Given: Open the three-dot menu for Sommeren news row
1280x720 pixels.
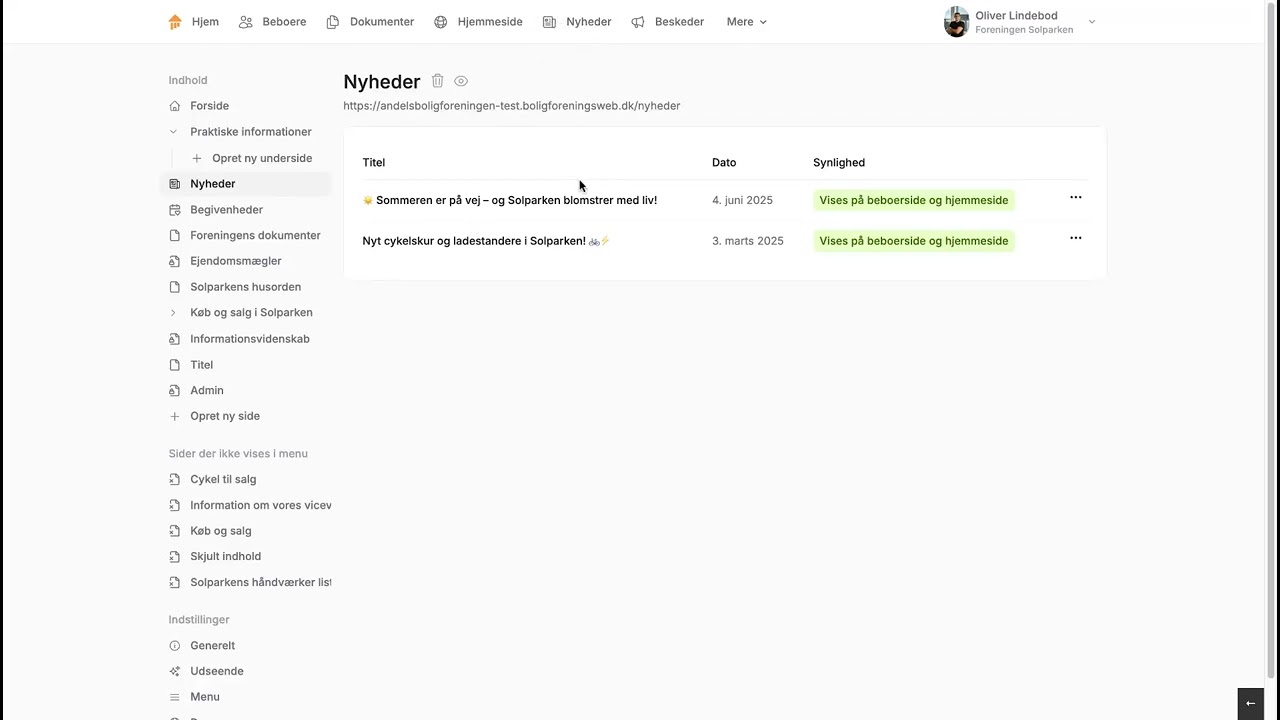Looking at the screenshot, I should (1075, 198).
